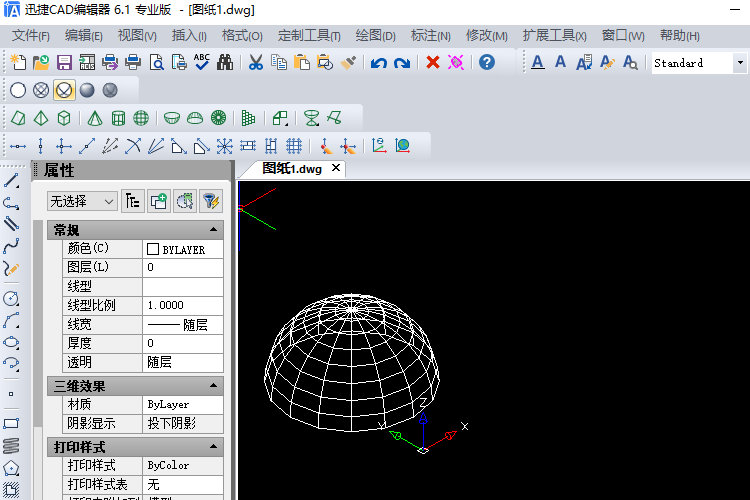Select the Dish mesh tool
Screen dimensions: 750x500
(172, 118)
